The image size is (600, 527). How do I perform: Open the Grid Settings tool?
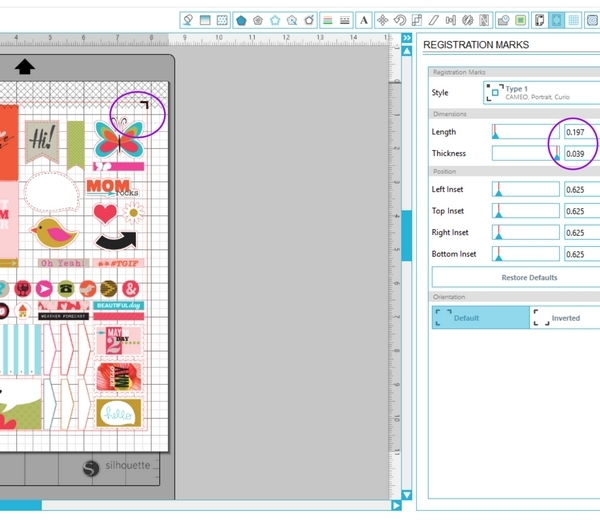coord(573,20)
